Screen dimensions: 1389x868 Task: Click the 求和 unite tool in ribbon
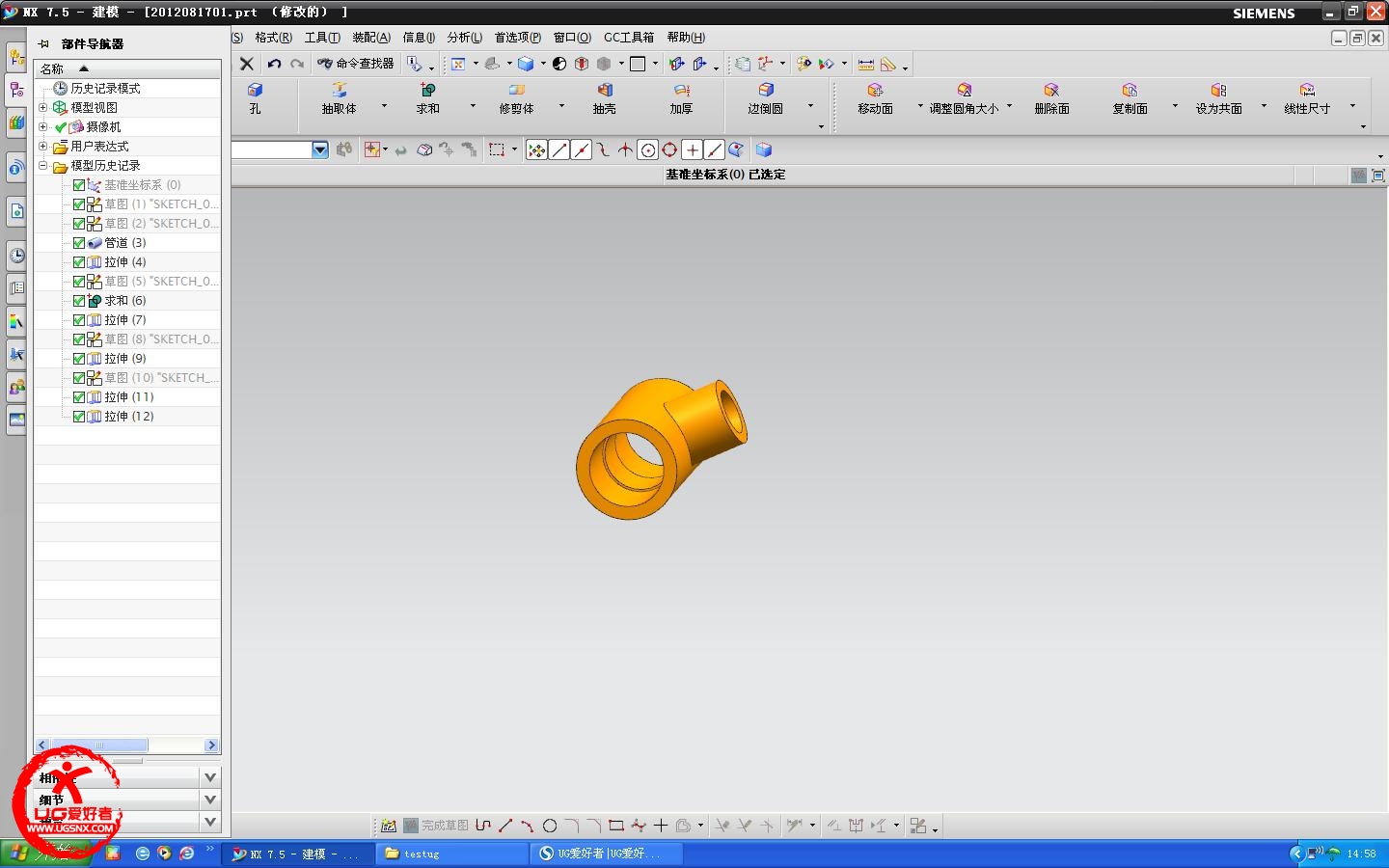pos(427,98)
